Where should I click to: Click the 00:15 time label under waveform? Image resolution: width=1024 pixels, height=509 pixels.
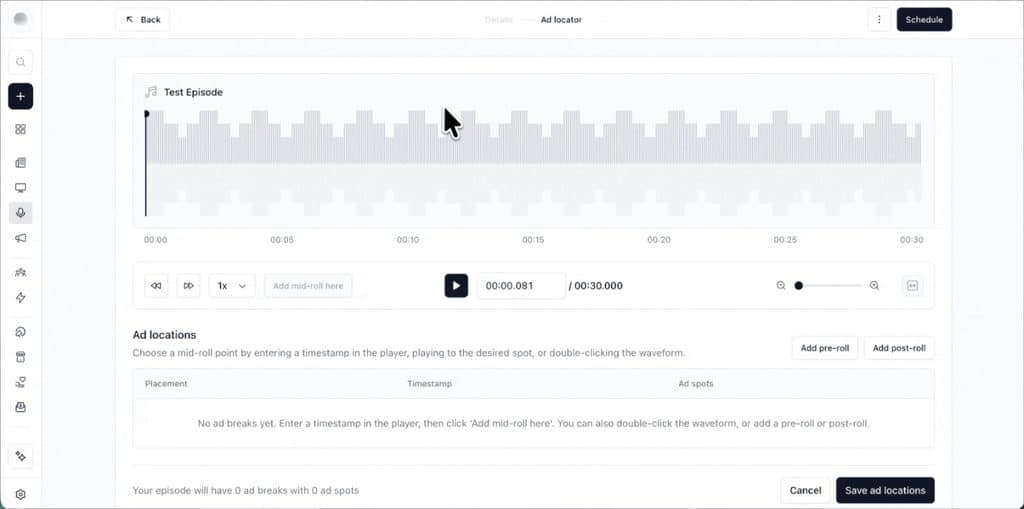pos(533,240)
